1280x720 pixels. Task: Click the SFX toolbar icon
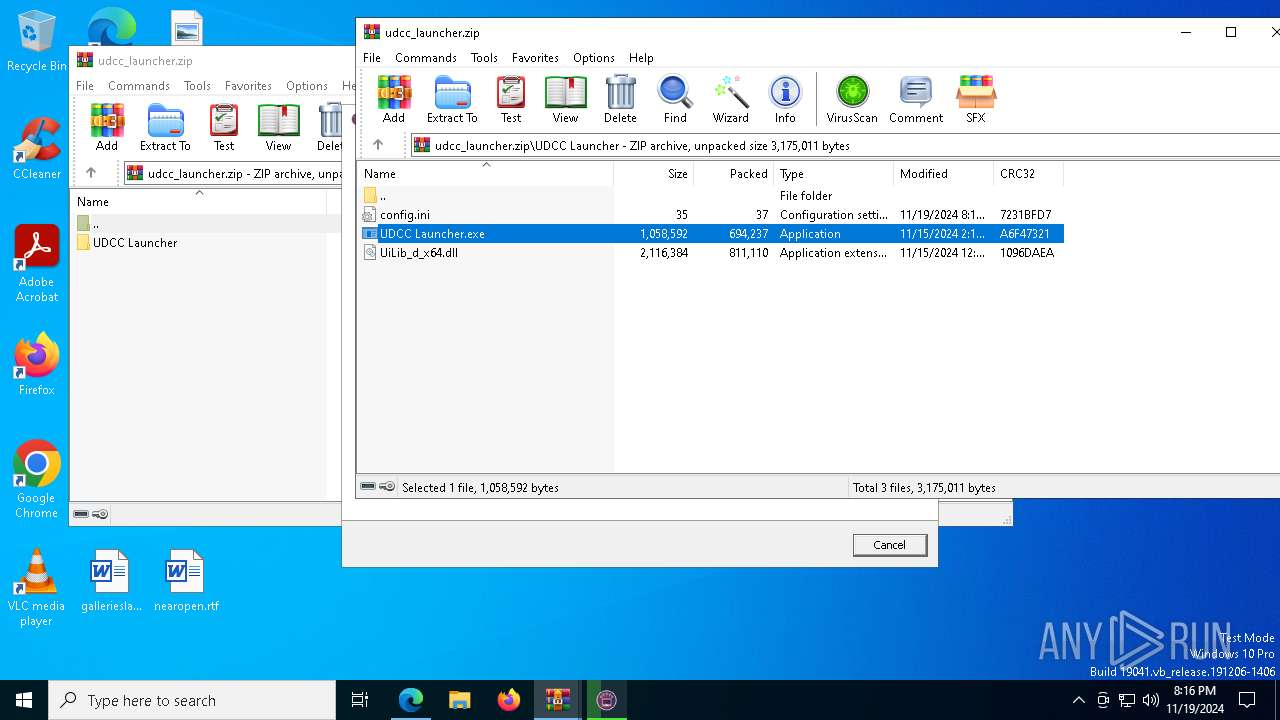[975, 99]
